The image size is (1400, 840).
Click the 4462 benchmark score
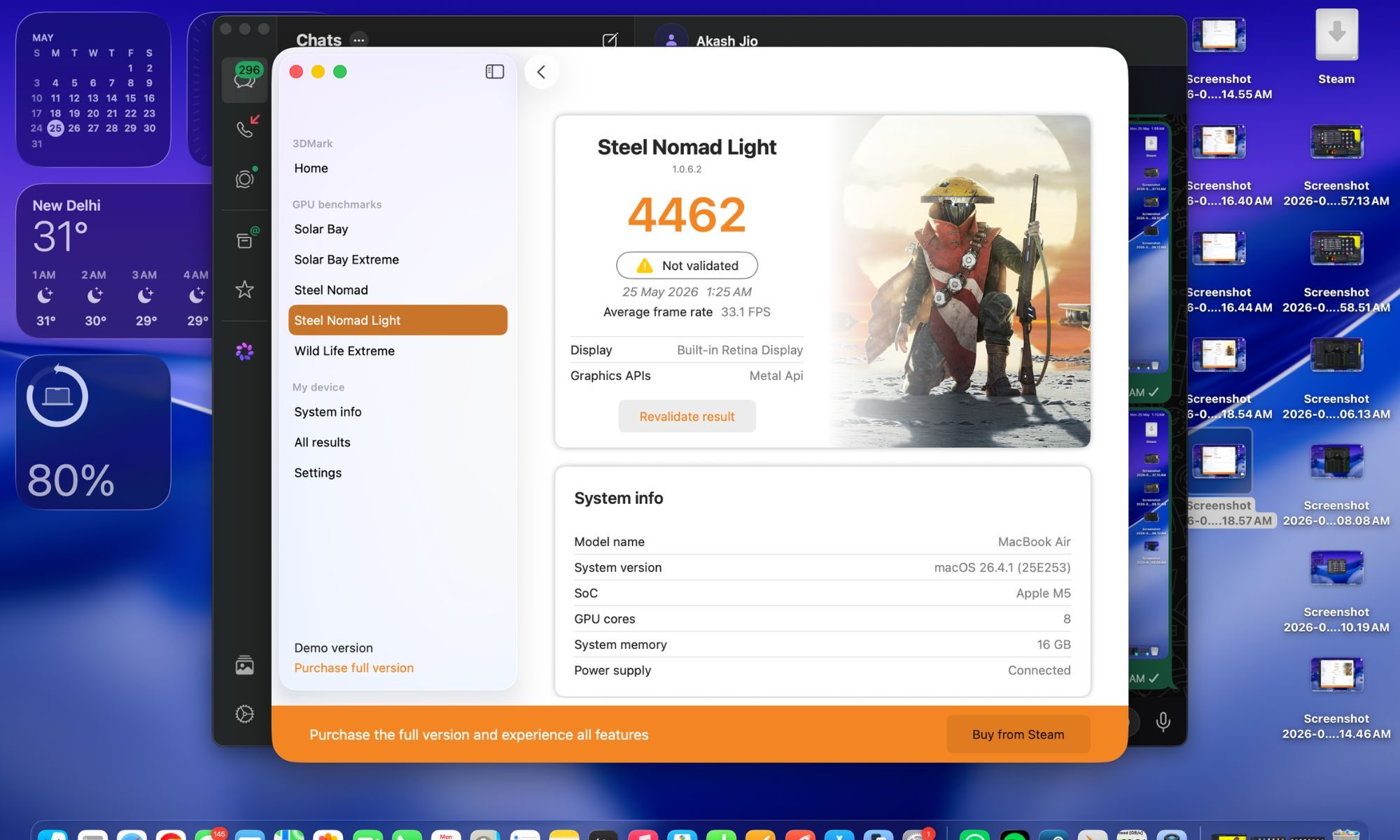pos(687,214)
